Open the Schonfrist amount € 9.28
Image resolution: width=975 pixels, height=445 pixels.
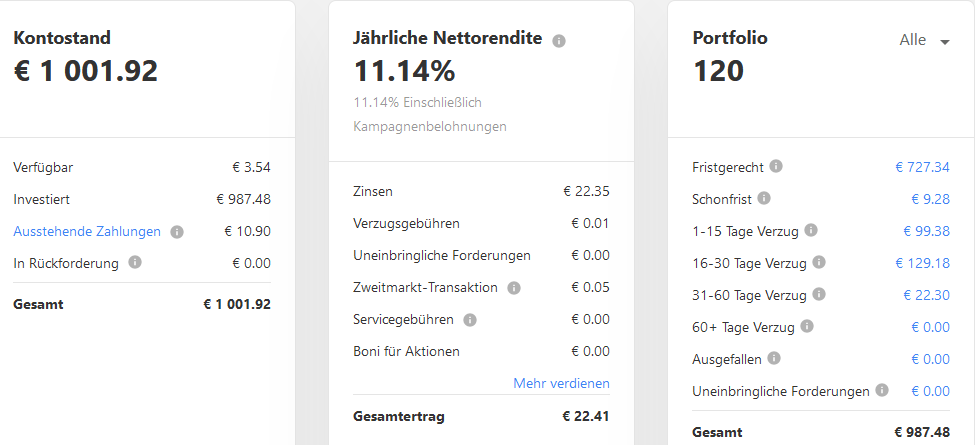tap(930, 200)
